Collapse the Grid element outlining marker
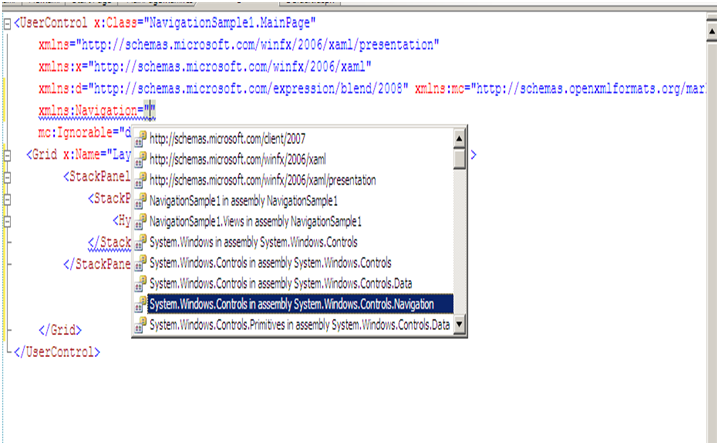 tap(7, 155)
